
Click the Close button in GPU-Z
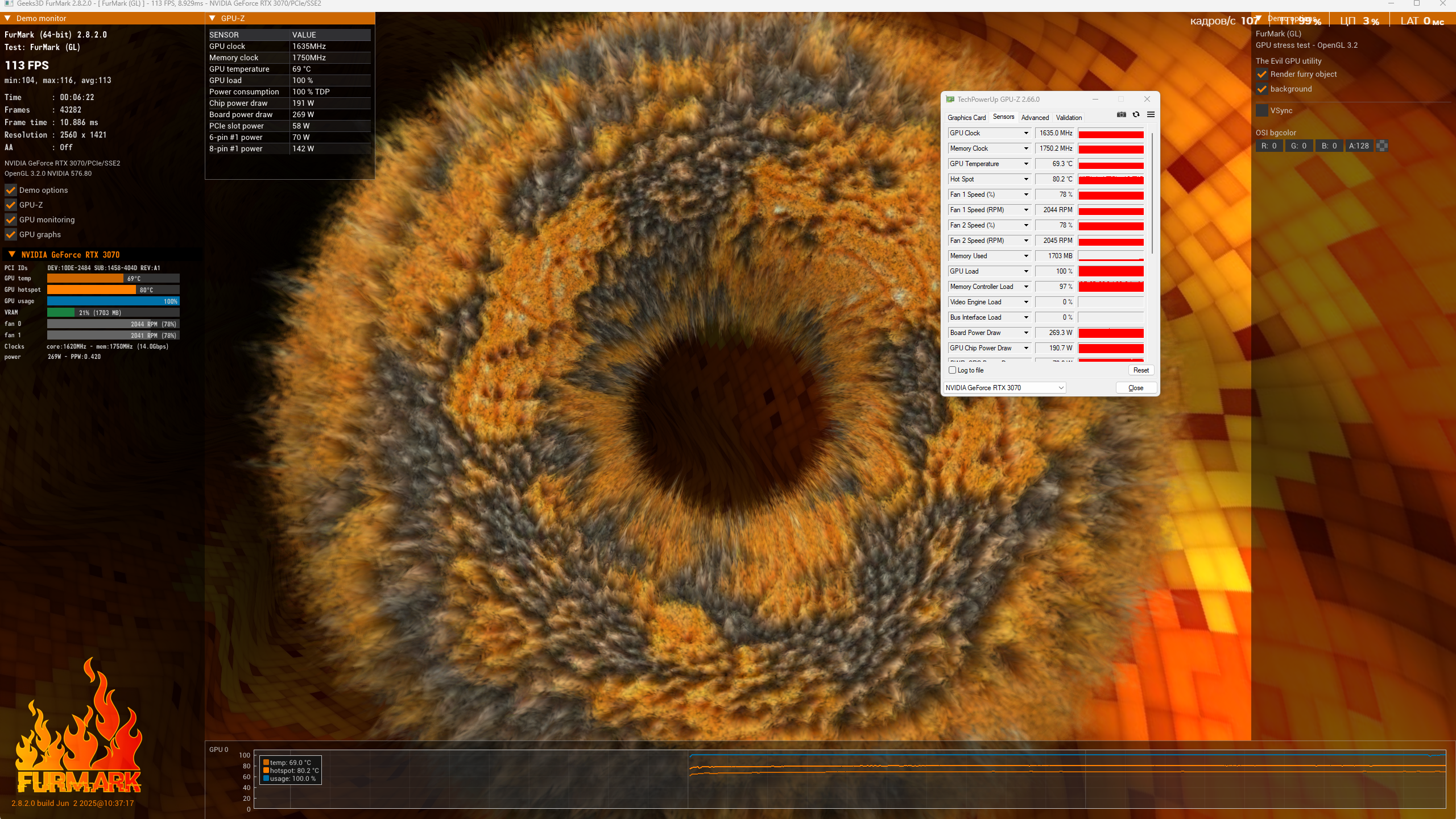click(x=1136, y=388)
